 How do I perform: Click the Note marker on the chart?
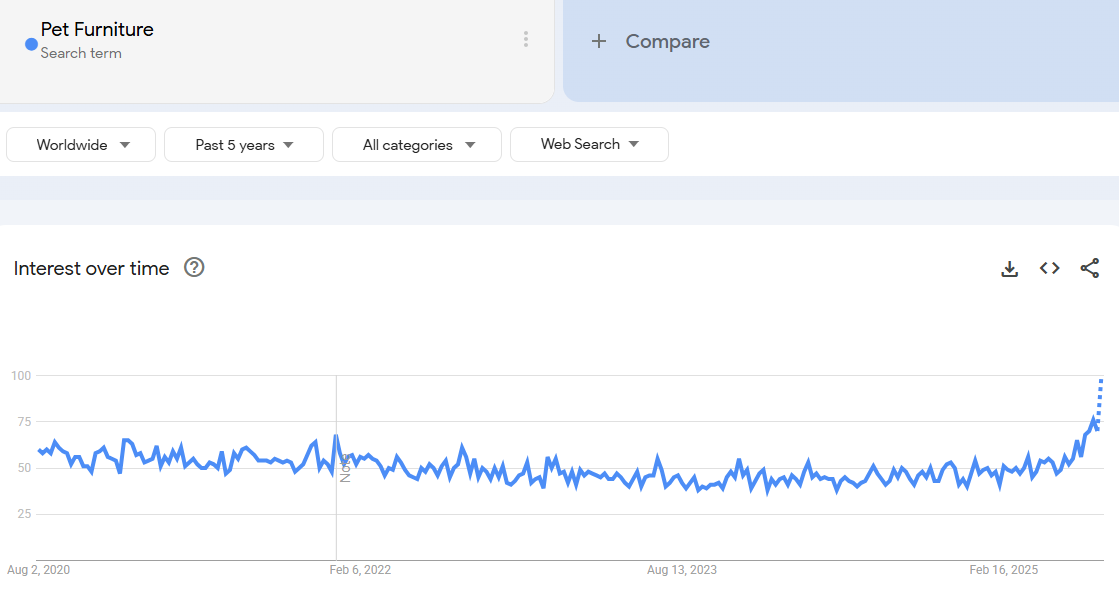coord(344,467)
